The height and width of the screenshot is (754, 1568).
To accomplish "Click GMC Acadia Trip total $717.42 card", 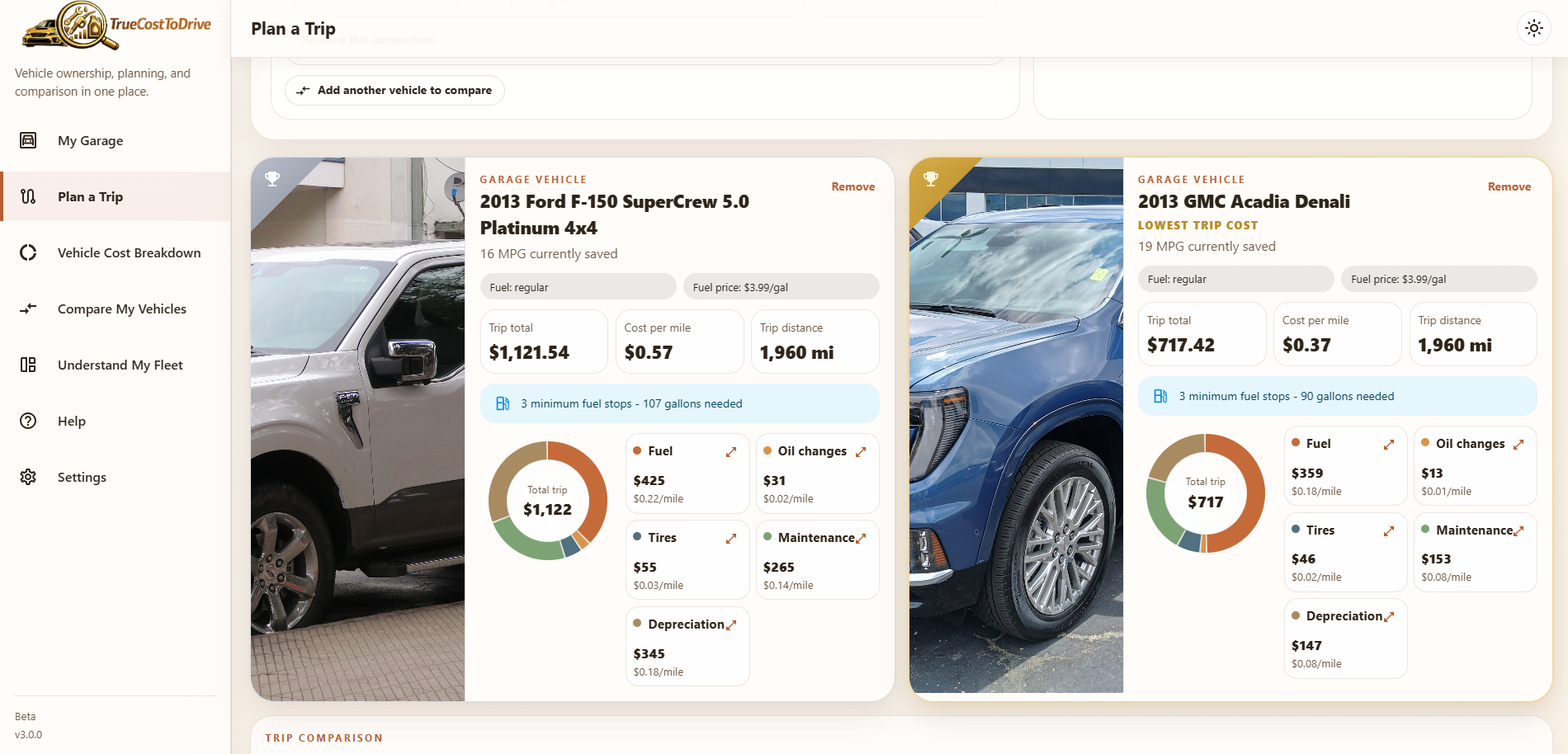I will (1202, 334).
